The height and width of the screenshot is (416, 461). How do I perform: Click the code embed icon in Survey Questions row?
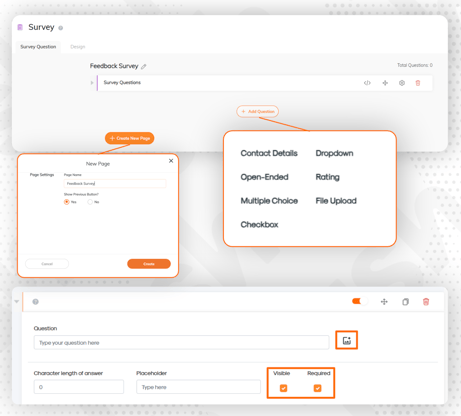point(367,83)
